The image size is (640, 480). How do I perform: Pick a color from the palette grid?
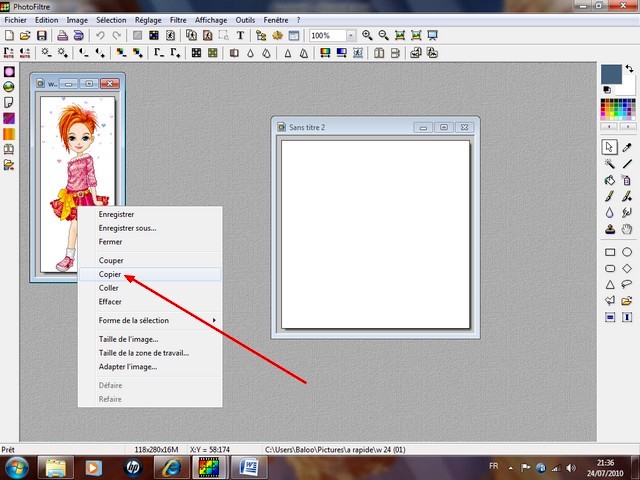click(x=618, y=109)
